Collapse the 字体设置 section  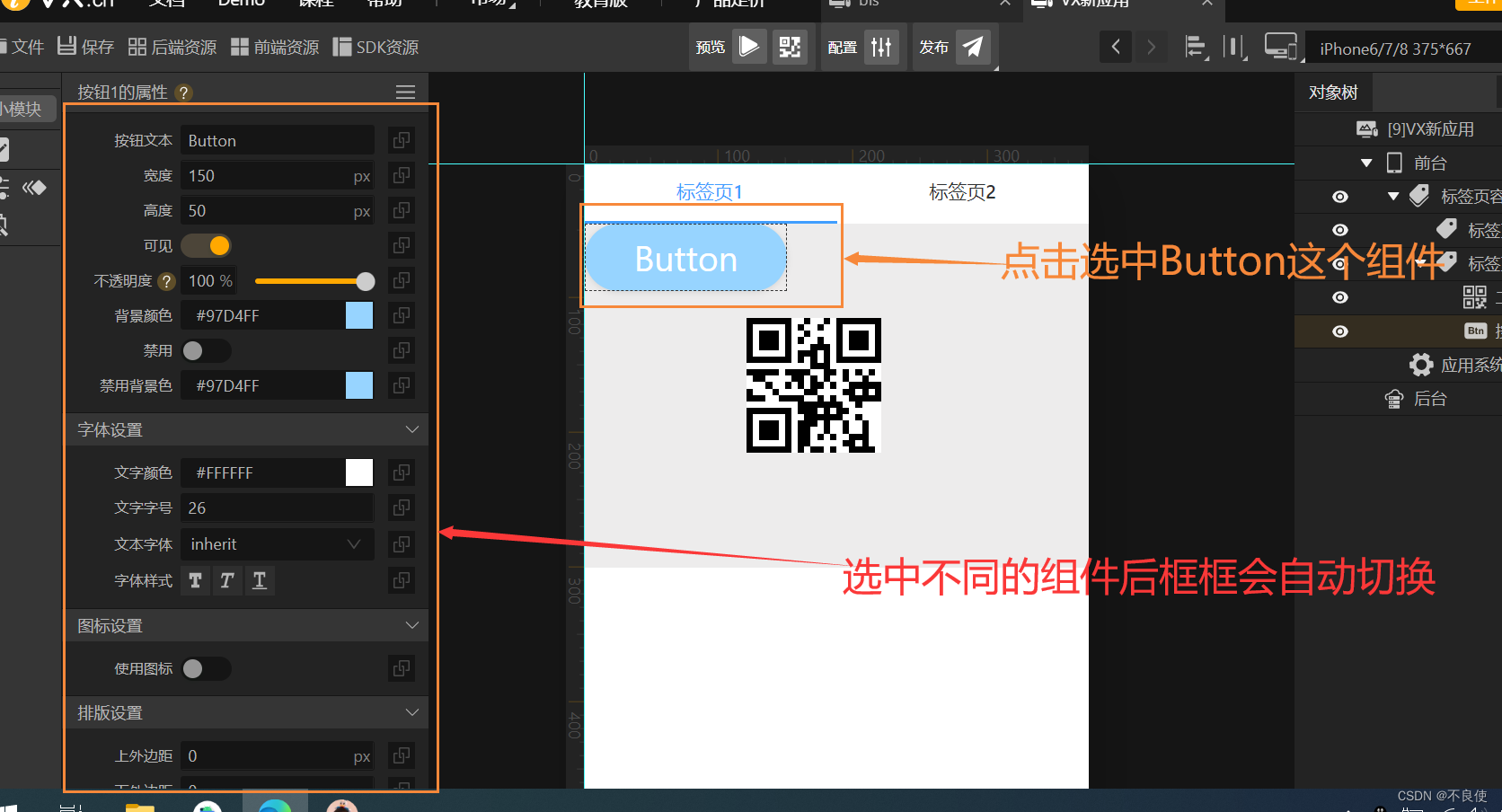click(412, 429)
